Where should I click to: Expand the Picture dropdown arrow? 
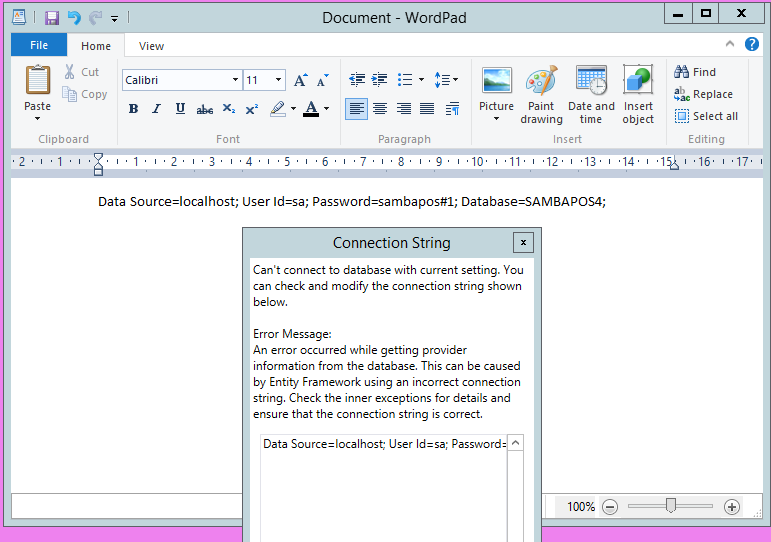point(496,119)
